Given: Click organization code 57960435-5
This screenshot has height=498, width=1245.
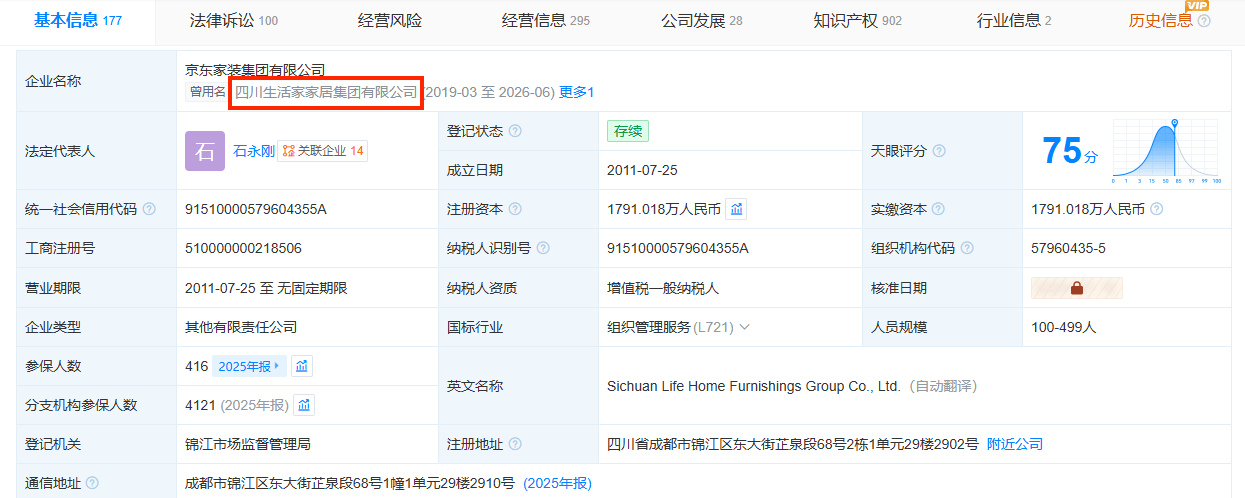Looking at the screenshot, I should 1069,248.
